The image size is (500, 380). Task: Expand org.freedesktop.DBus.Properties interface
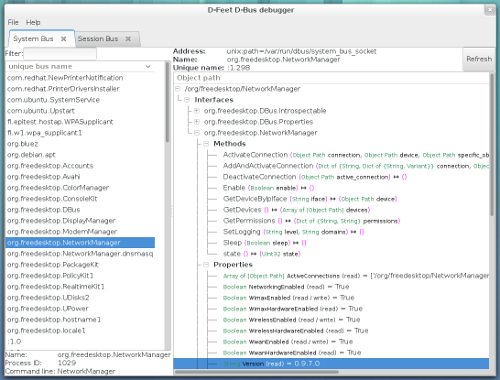coord(197,122)
